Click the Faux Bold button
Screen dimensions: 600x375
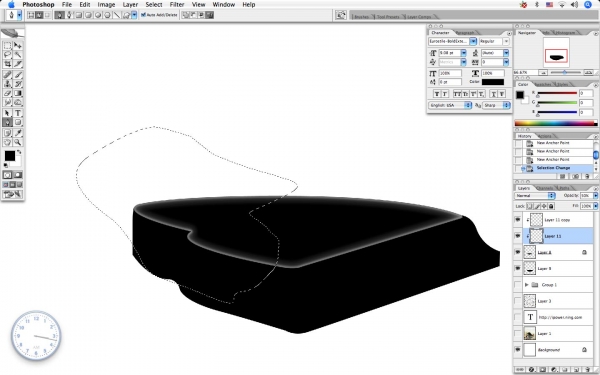[x=437, y=94]
